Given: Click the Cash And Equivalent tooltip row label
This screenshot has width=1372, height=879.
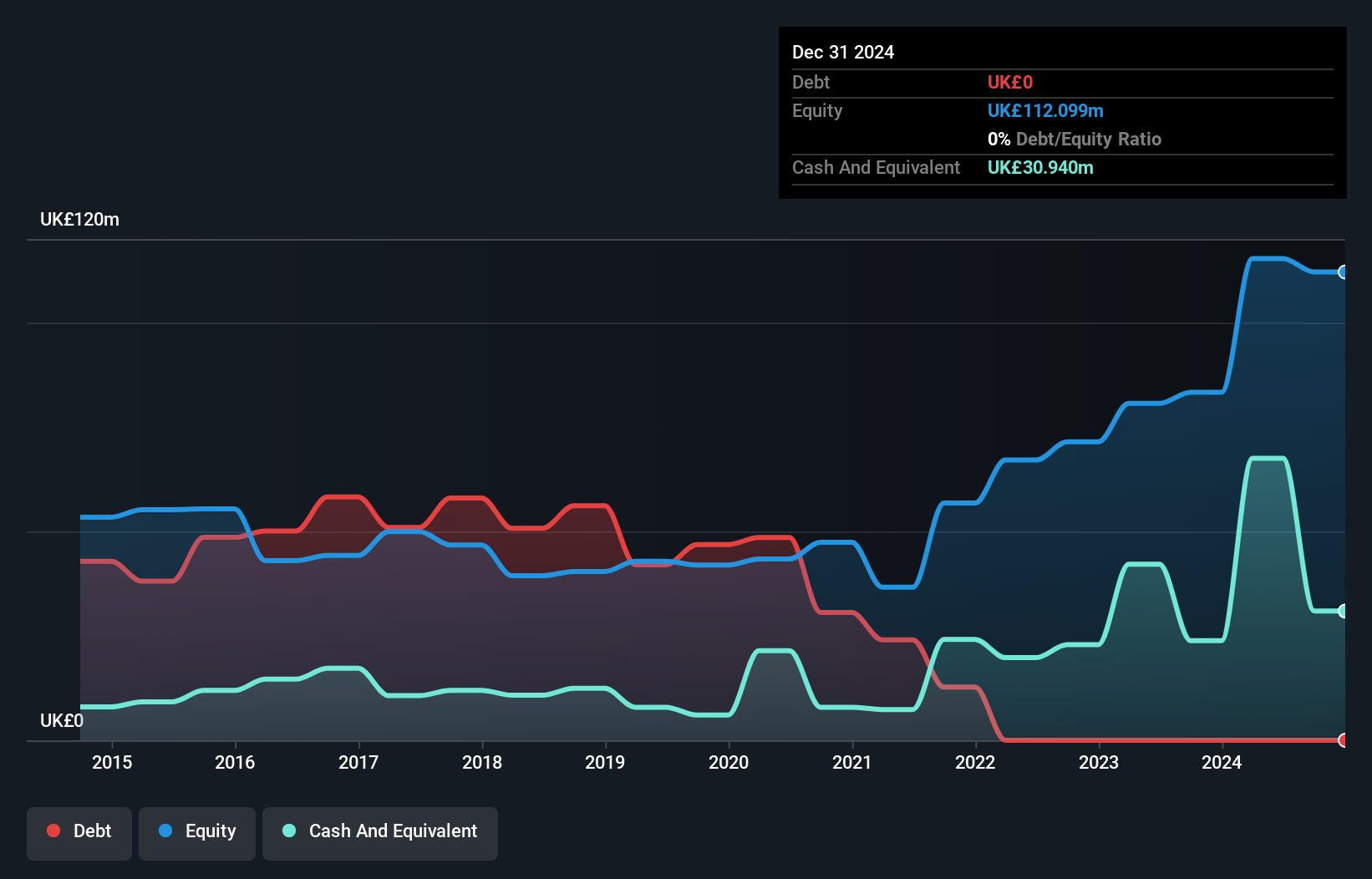Looking at the screenshot, I should 876,167.
